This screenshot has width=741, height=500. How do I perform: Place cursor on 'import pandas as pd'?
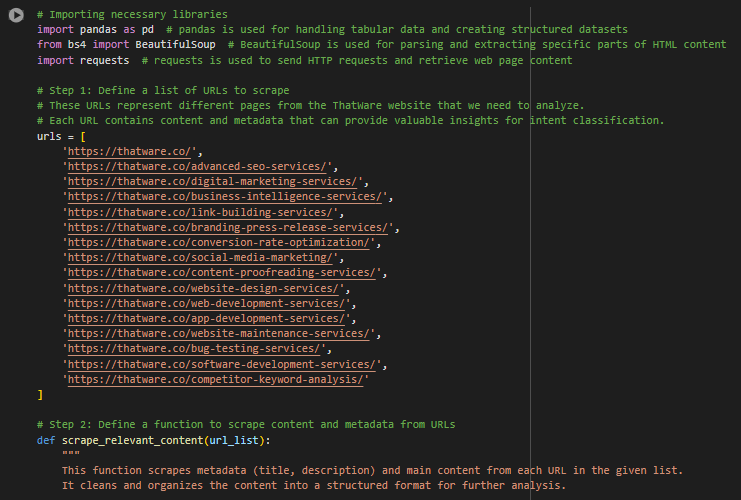pyautogui.click(x=95, y=29)
